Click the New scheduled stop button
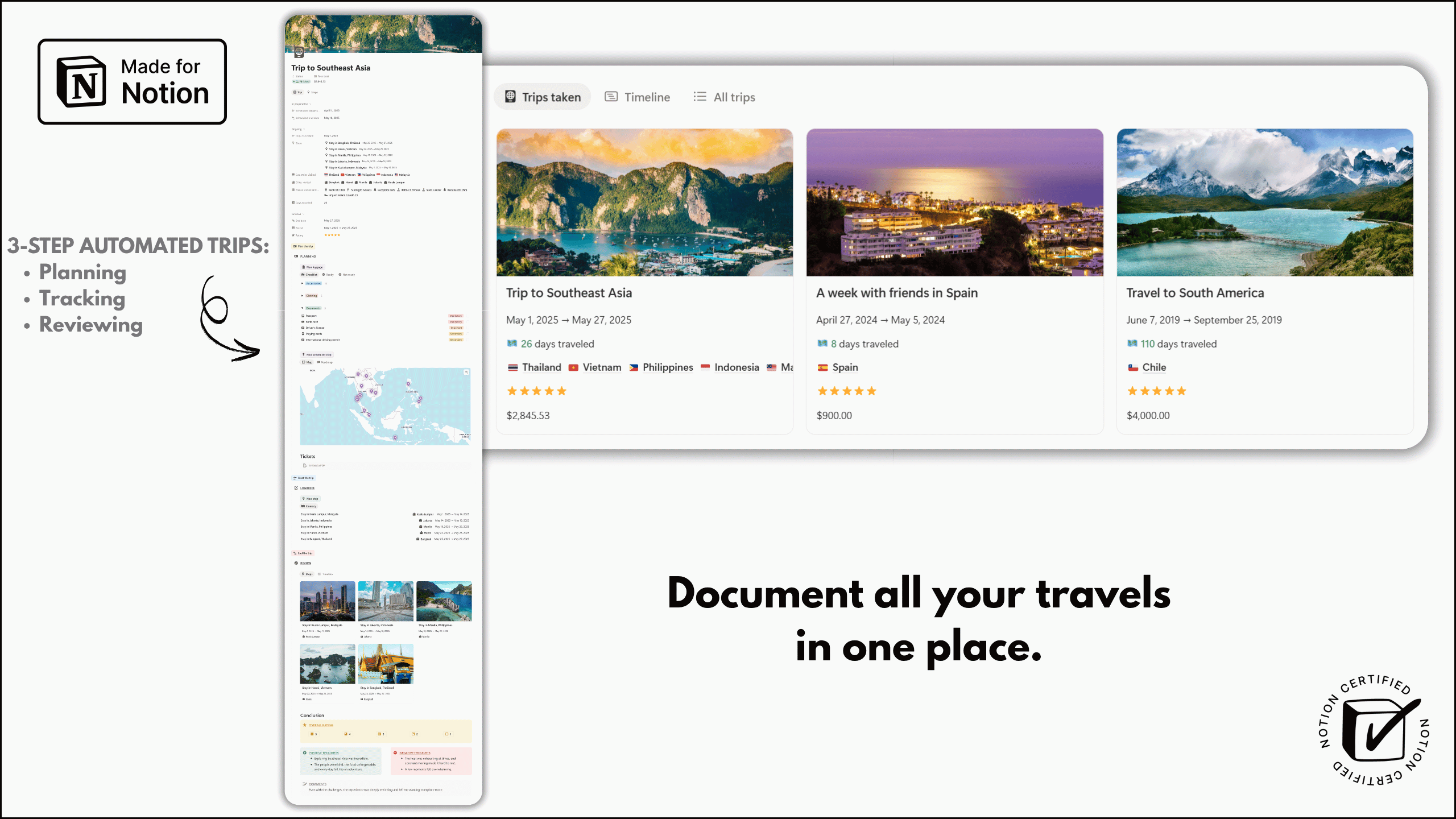Screen dimensions: 1456x819 (x=317, y=355)
